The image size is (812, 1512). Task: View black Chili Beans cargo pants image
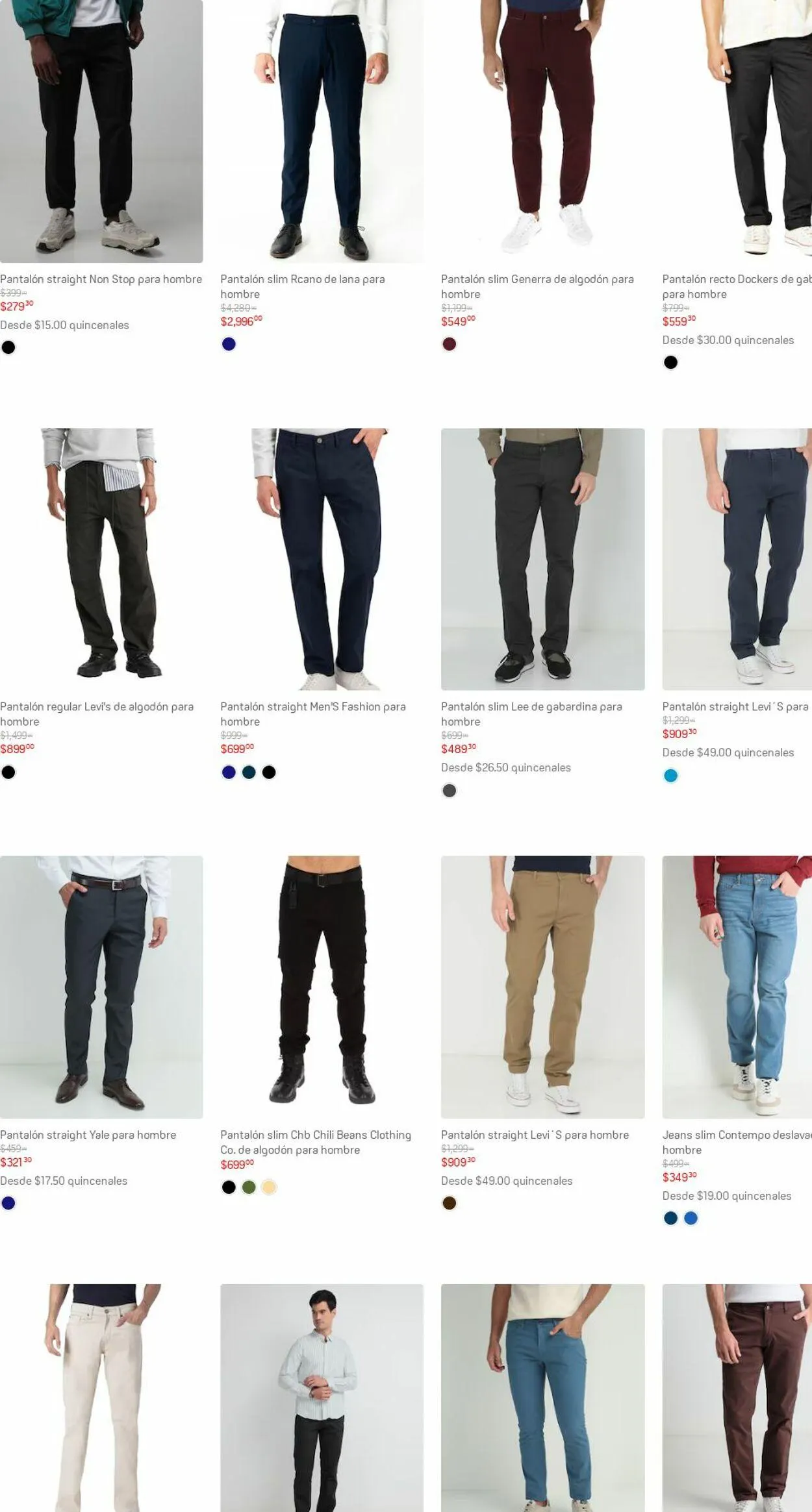(322, 987)
